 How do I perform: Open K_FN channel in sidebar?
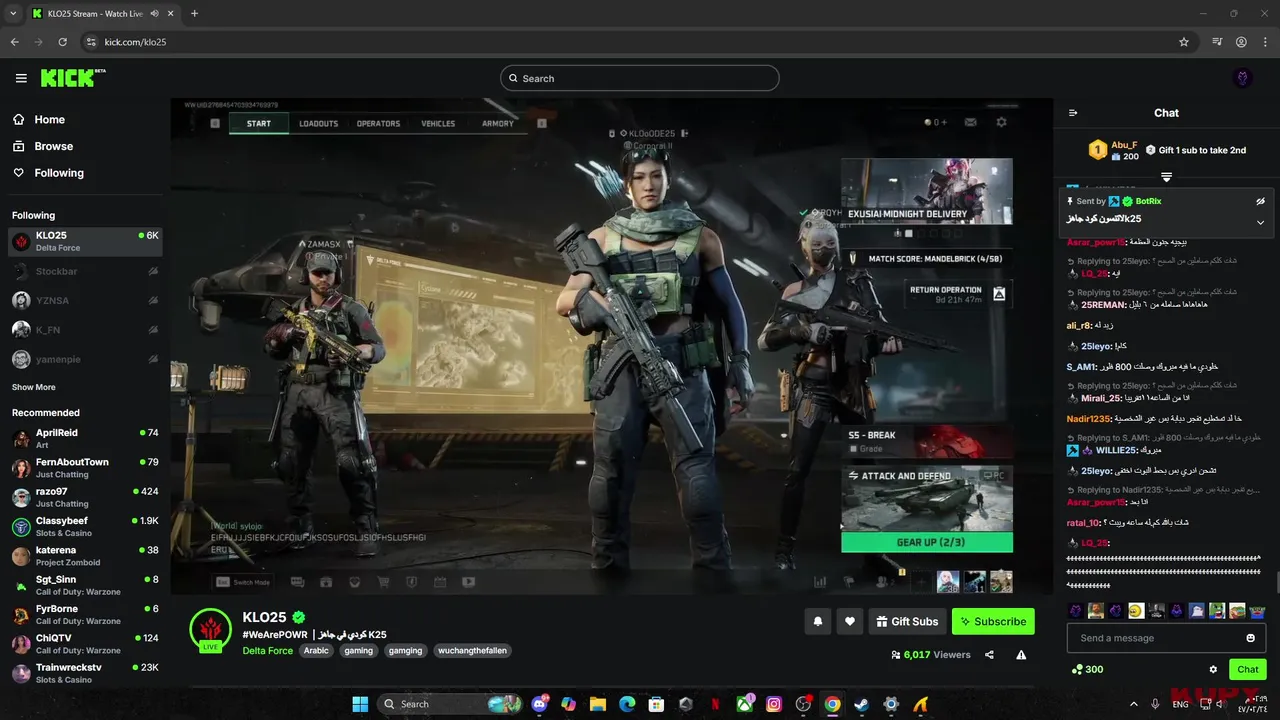click(85, 329)
